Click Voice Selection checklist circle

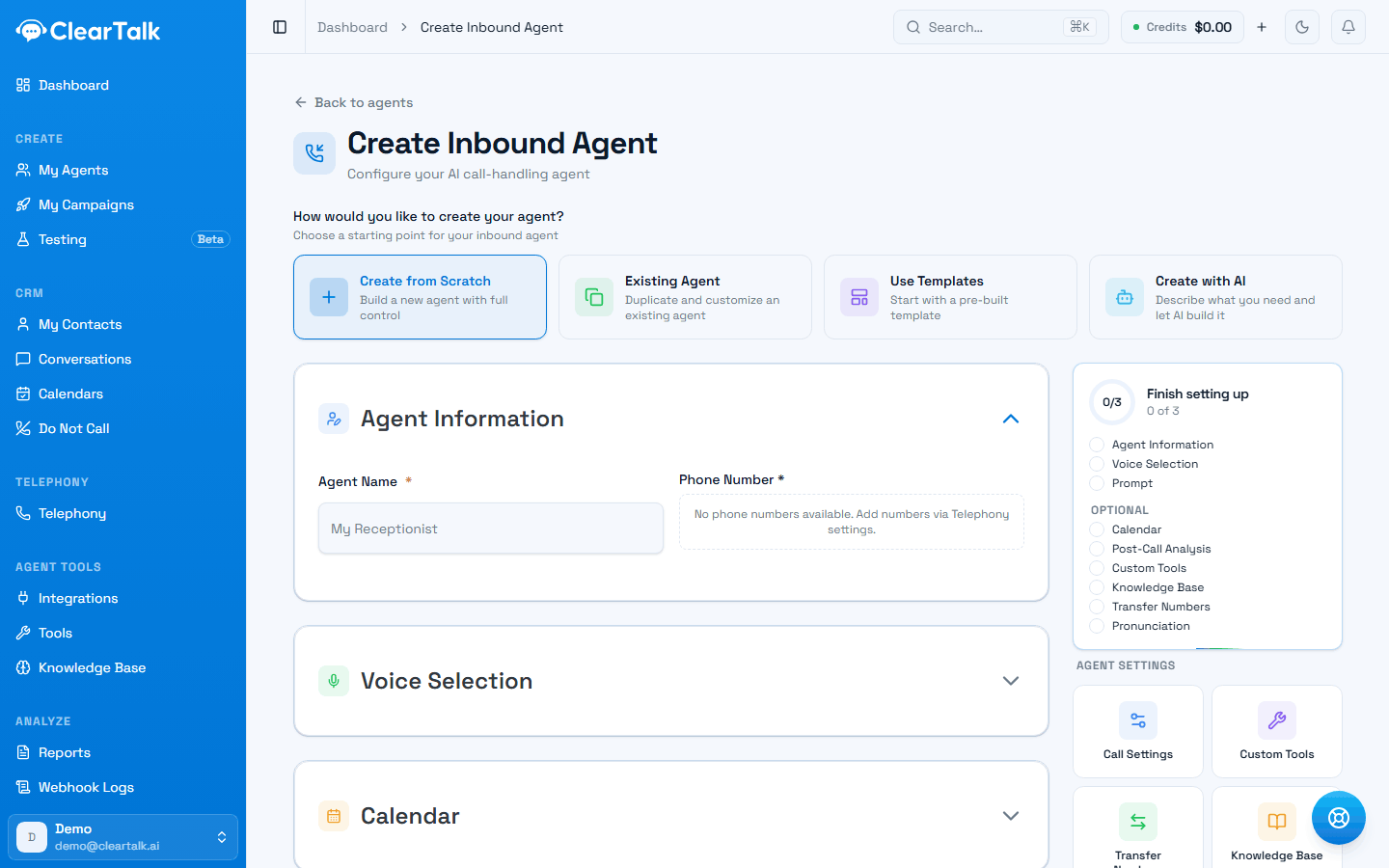1097,464
